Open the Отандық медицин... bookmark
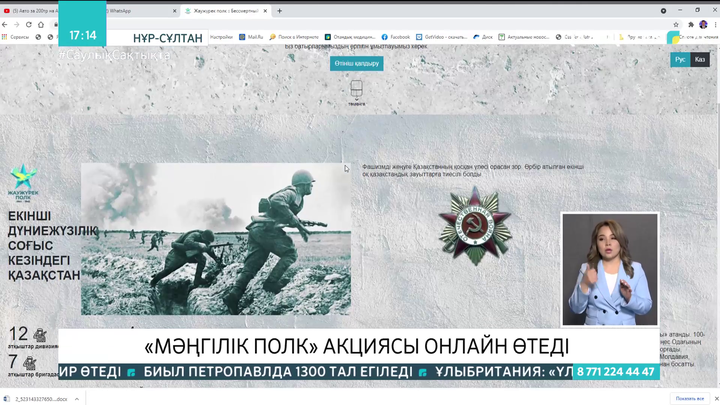This screenshot has height=405, width=720. point(350,37)
